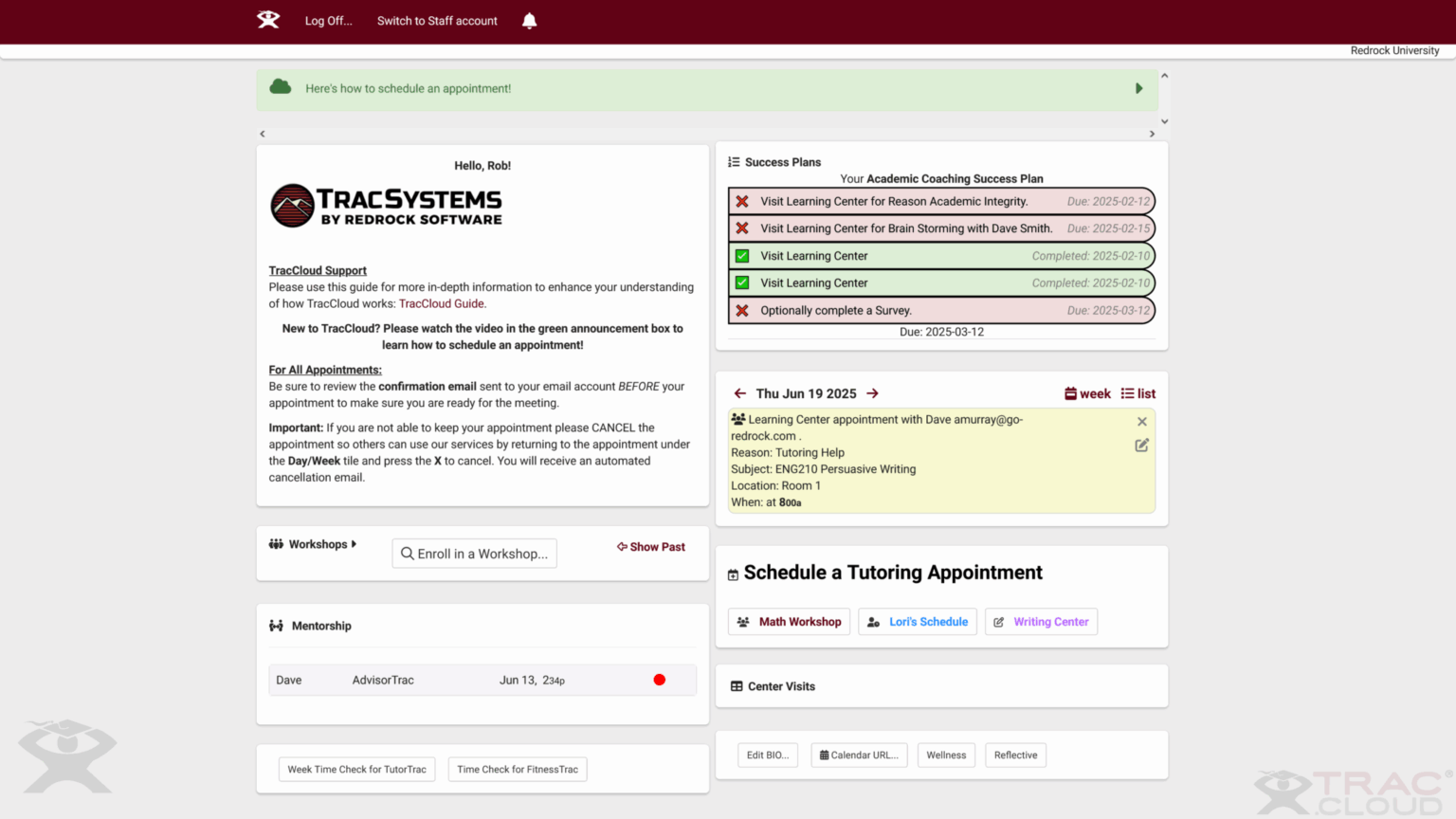Toggle the green checkmark on completed Visit Learning Center
The image size is (1456, 819).
click(x=742, y=255)
